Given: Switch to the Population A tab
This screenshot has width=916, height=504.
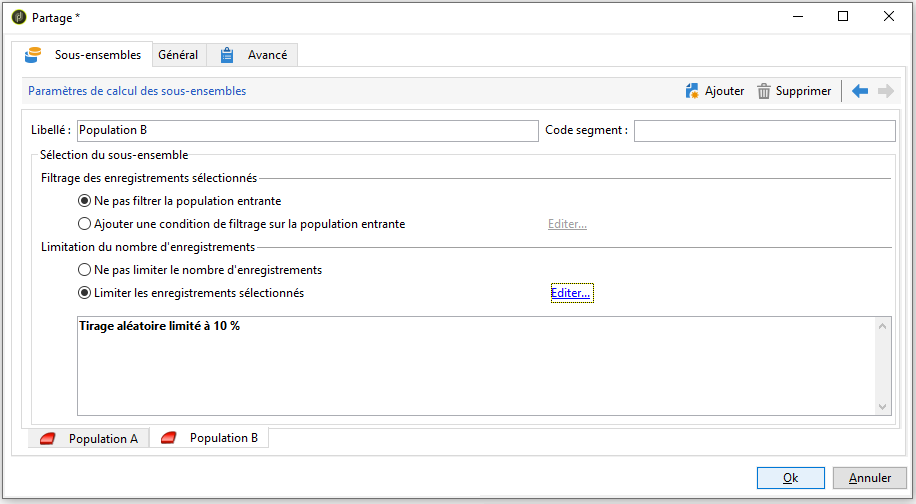Looking at the screenshot, I should [x=103, y=439].
